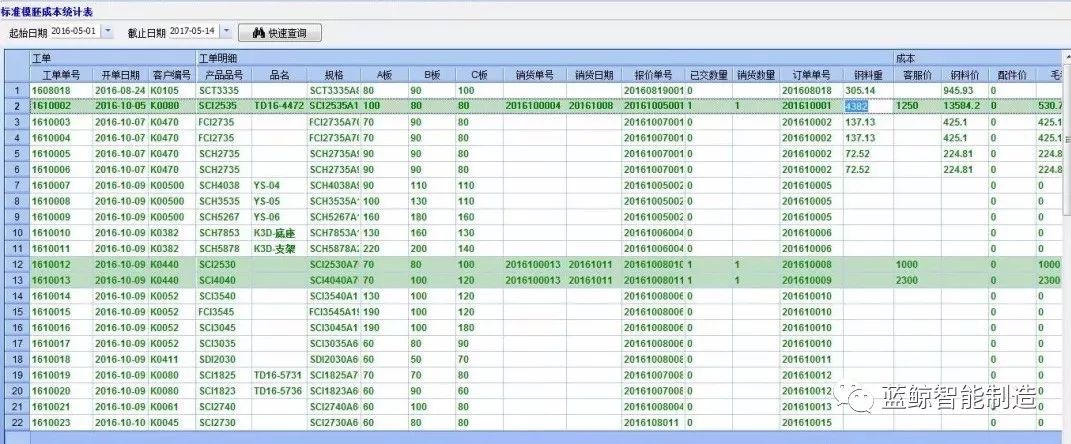The width and height of the screenshot is (1071, 444).
Task: Open the 起始日期 date dropdown arrow
Action: pyautogui.click(x=107, y=32)
